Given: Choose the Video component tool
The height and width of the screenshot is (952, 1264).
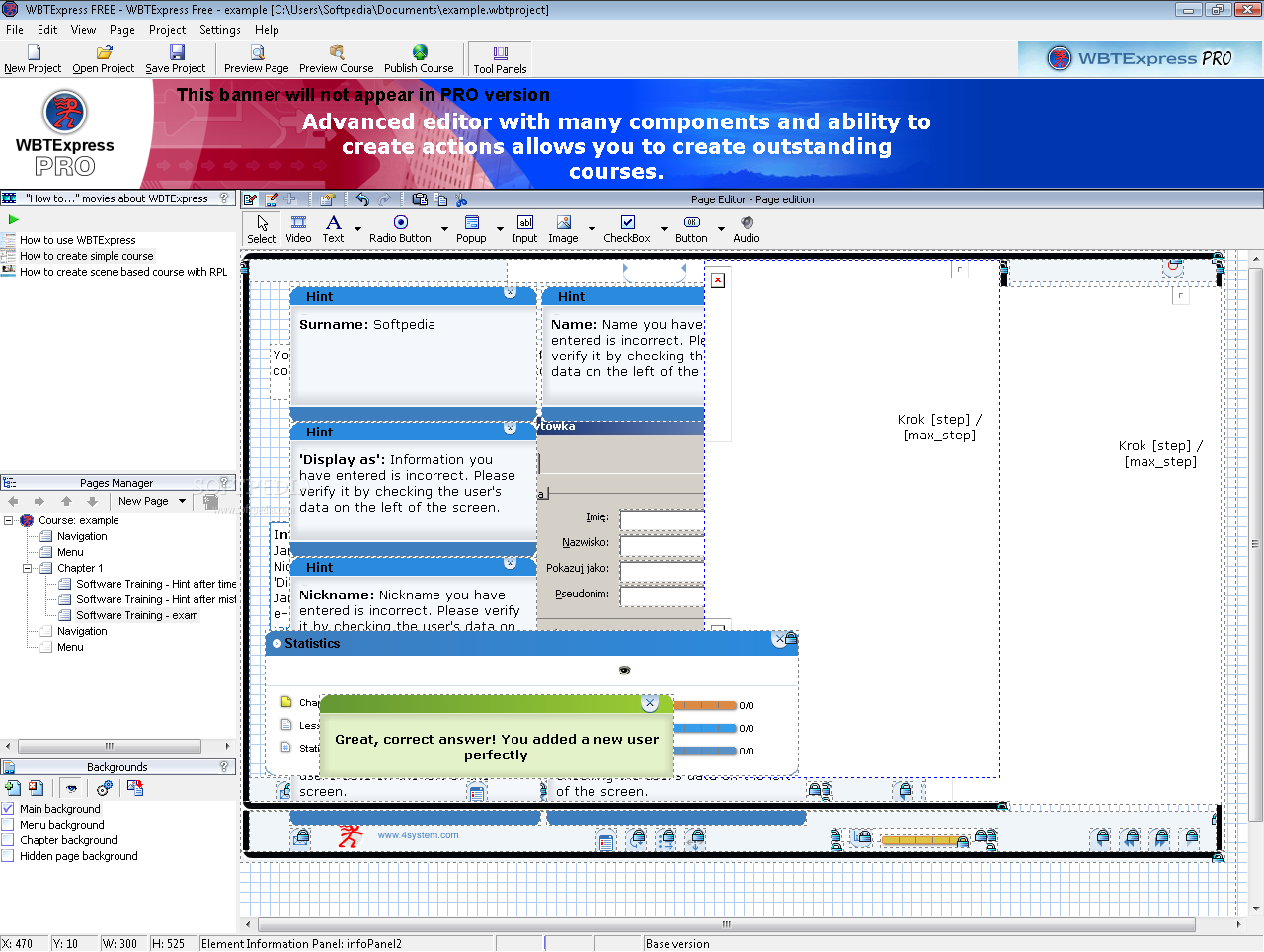Looking at the screenshot, I should [x=298, y=229].
